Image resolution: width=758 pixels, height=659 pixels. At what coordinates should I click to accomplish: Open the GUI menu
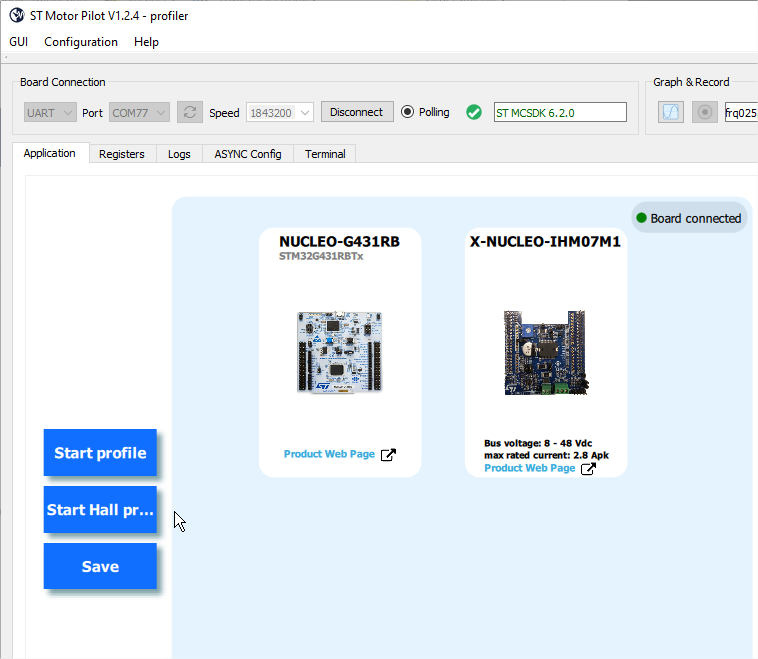18,42
